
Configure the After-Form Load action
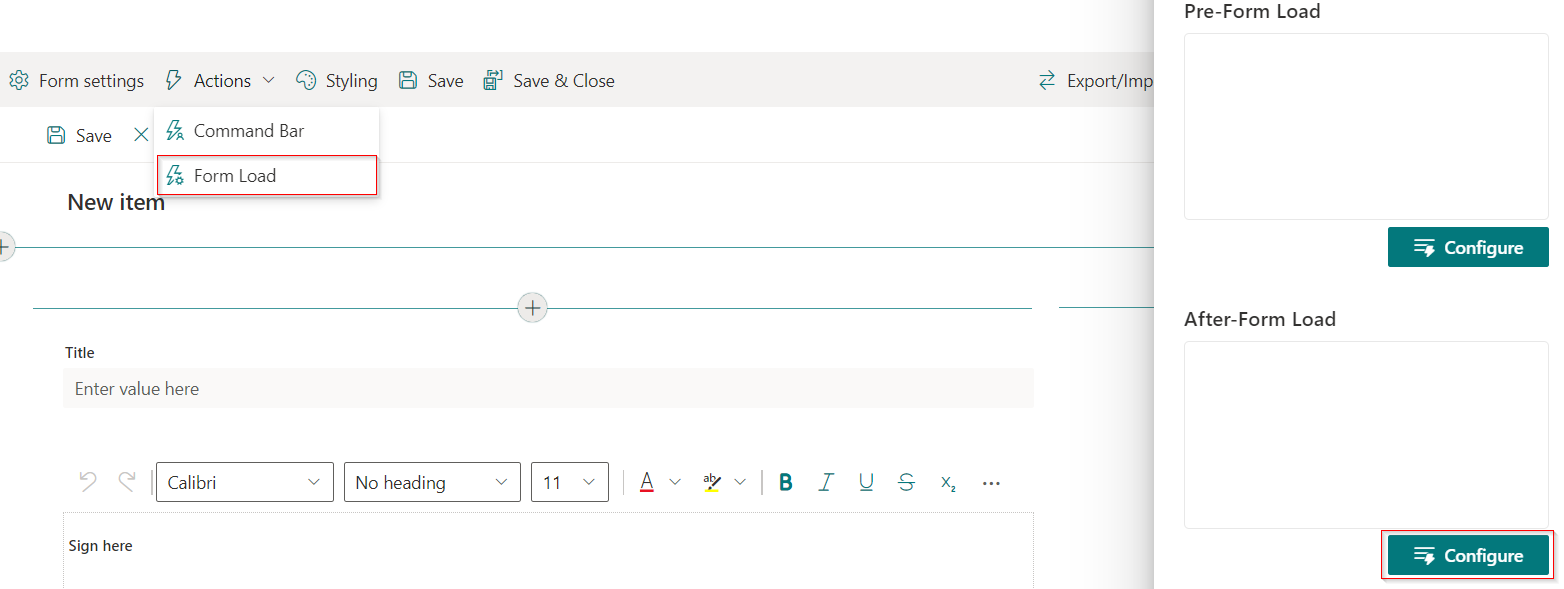point(1467,556)
